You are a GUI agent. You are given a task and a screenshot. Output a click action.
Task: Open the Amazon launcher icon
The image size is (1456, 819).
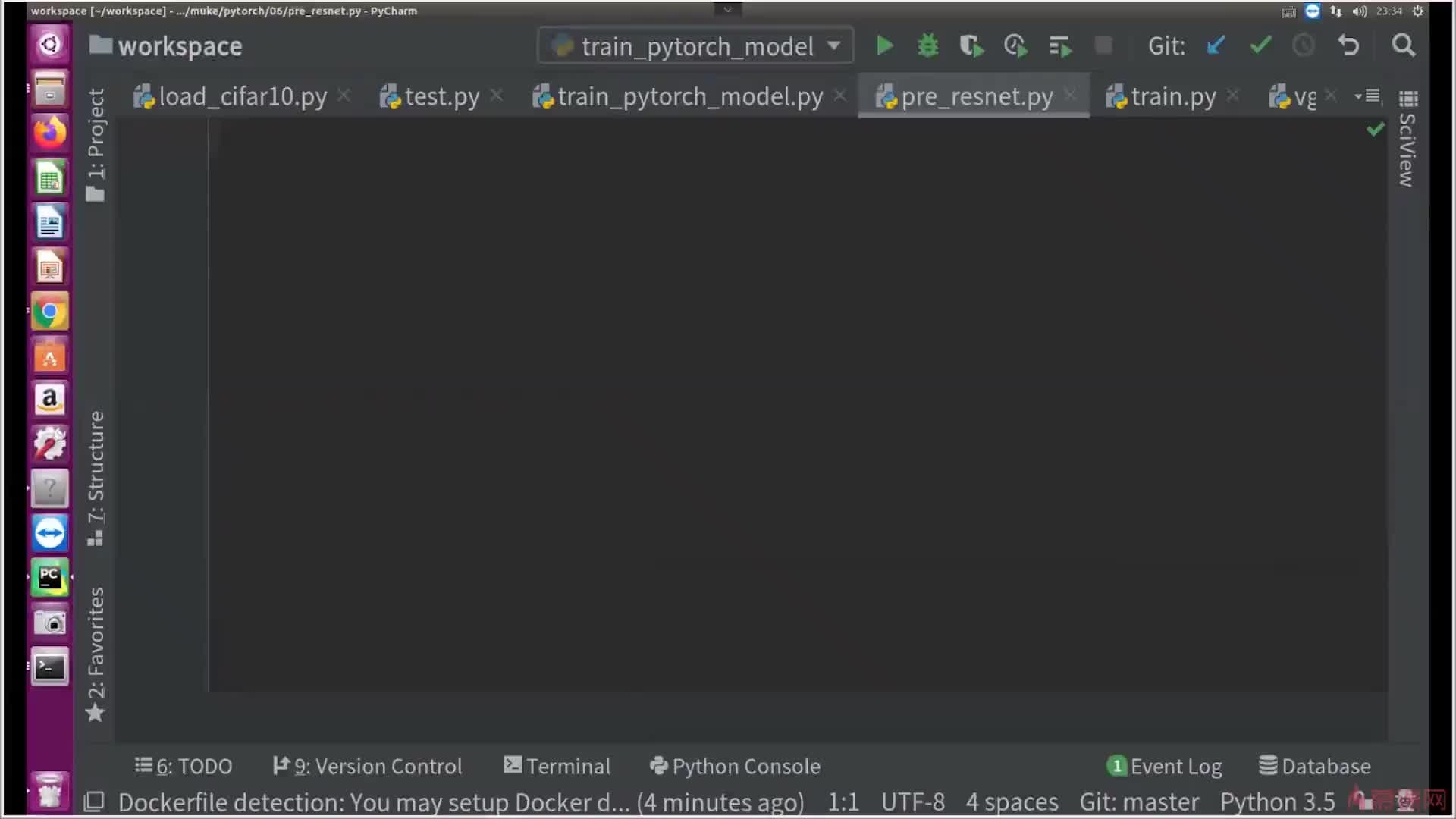50,400
